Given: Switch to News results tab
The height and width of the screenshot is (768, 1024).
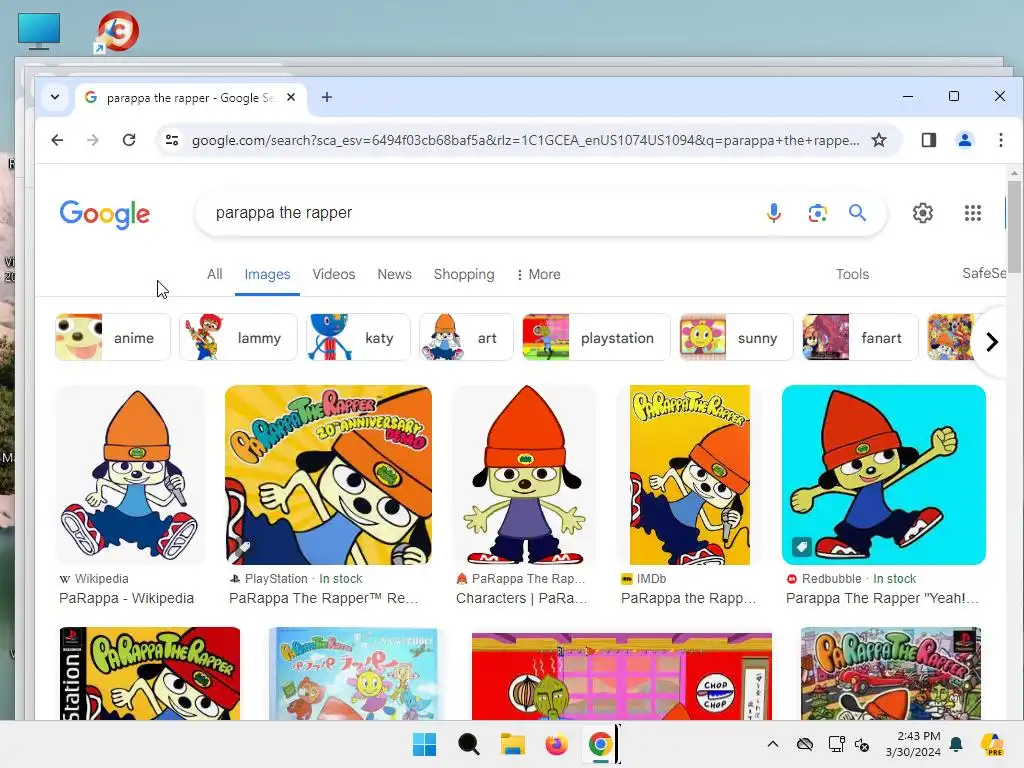Looking at the screenshot, I should 394,274.
